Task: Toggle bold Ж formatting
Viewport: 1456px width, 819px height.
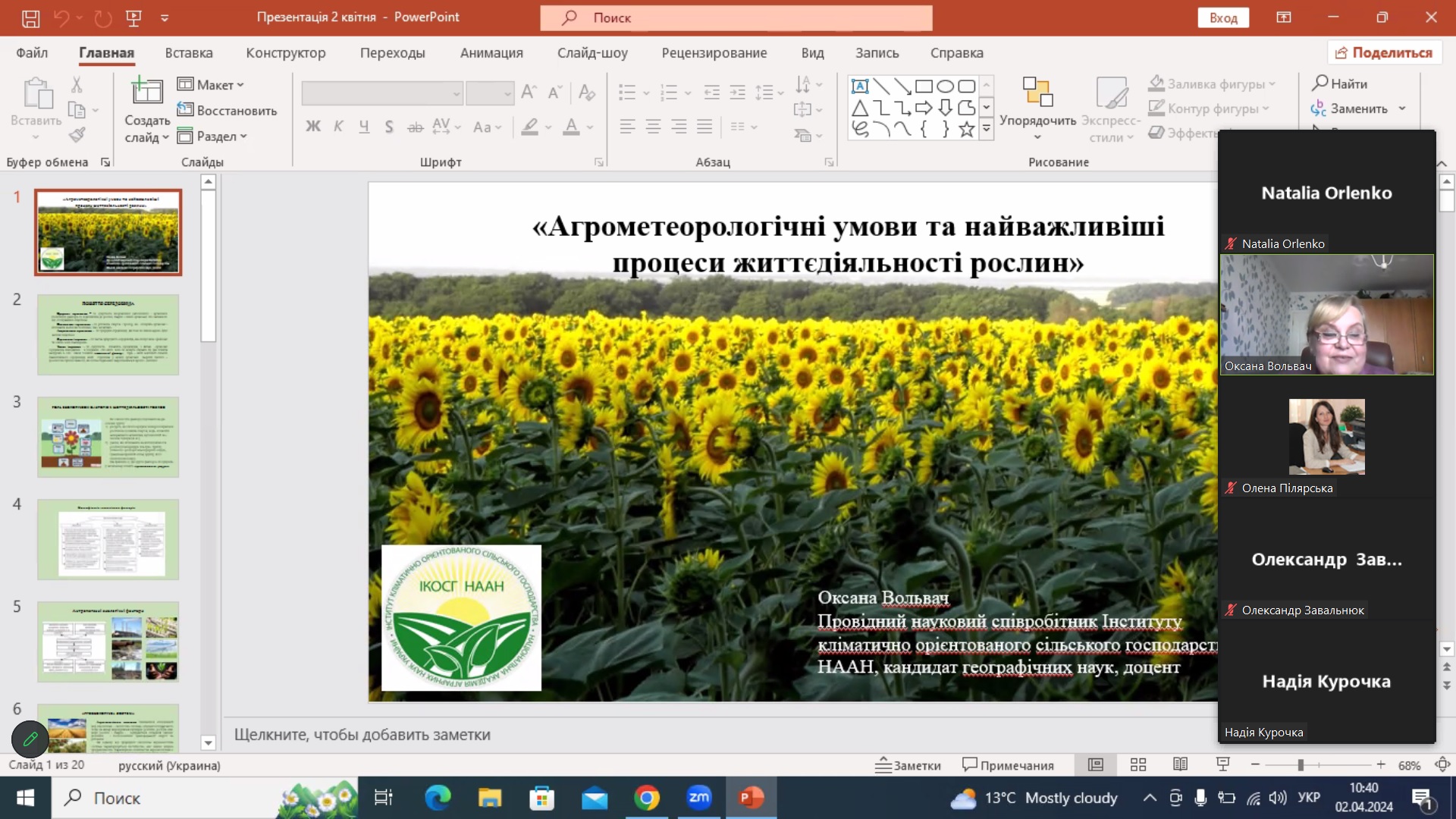Action: pyautogui.click(x=312, y=127)
